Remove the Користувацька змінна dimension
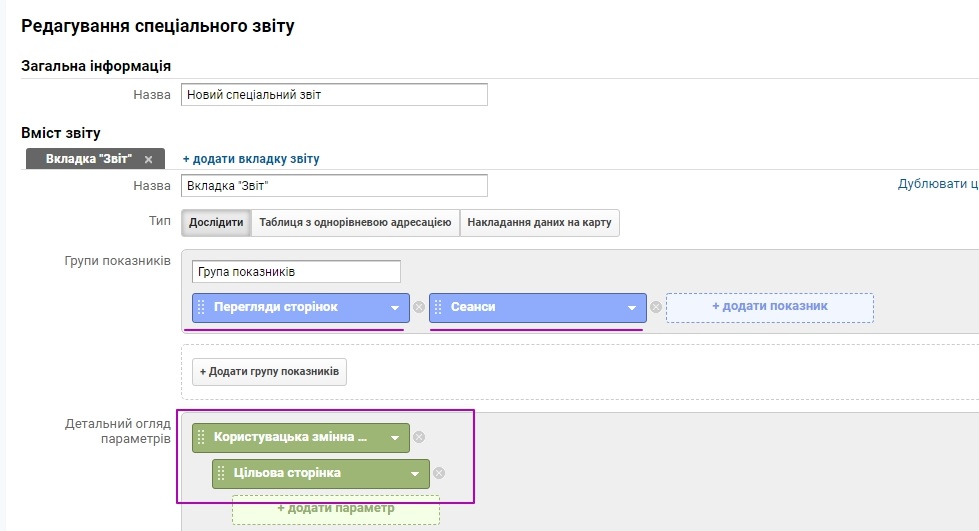979x531 pixels. tap(419, 437)
